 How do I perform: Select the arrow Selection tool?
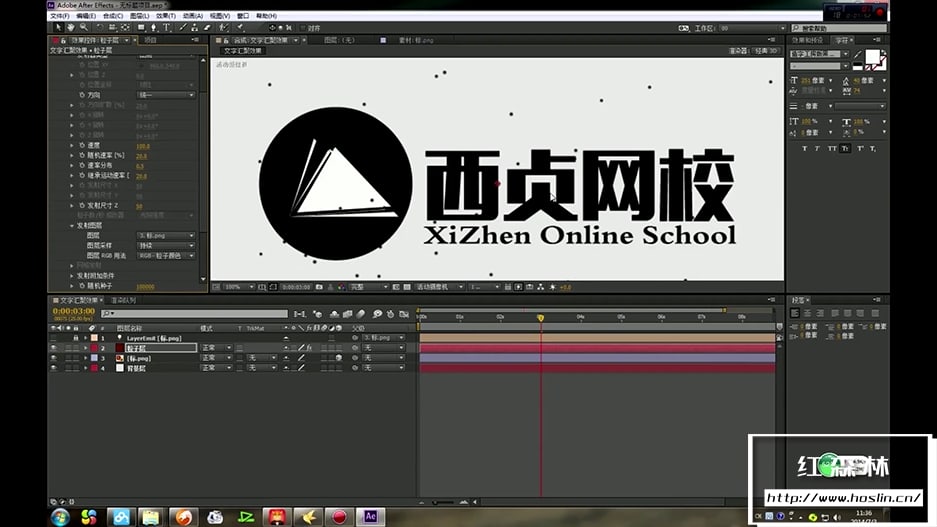[58, 27]
